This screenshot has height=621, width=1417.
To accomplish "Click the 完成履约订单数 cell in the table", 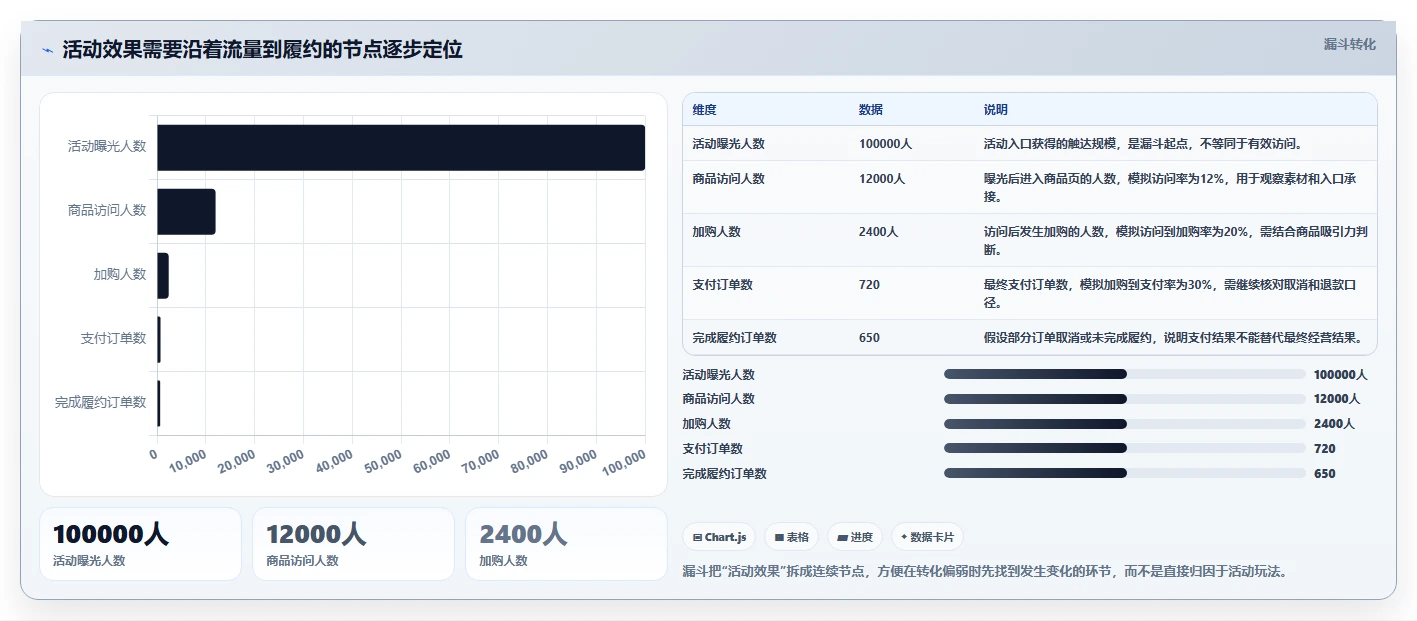I will pyautogui.click(x=734, y=338).
